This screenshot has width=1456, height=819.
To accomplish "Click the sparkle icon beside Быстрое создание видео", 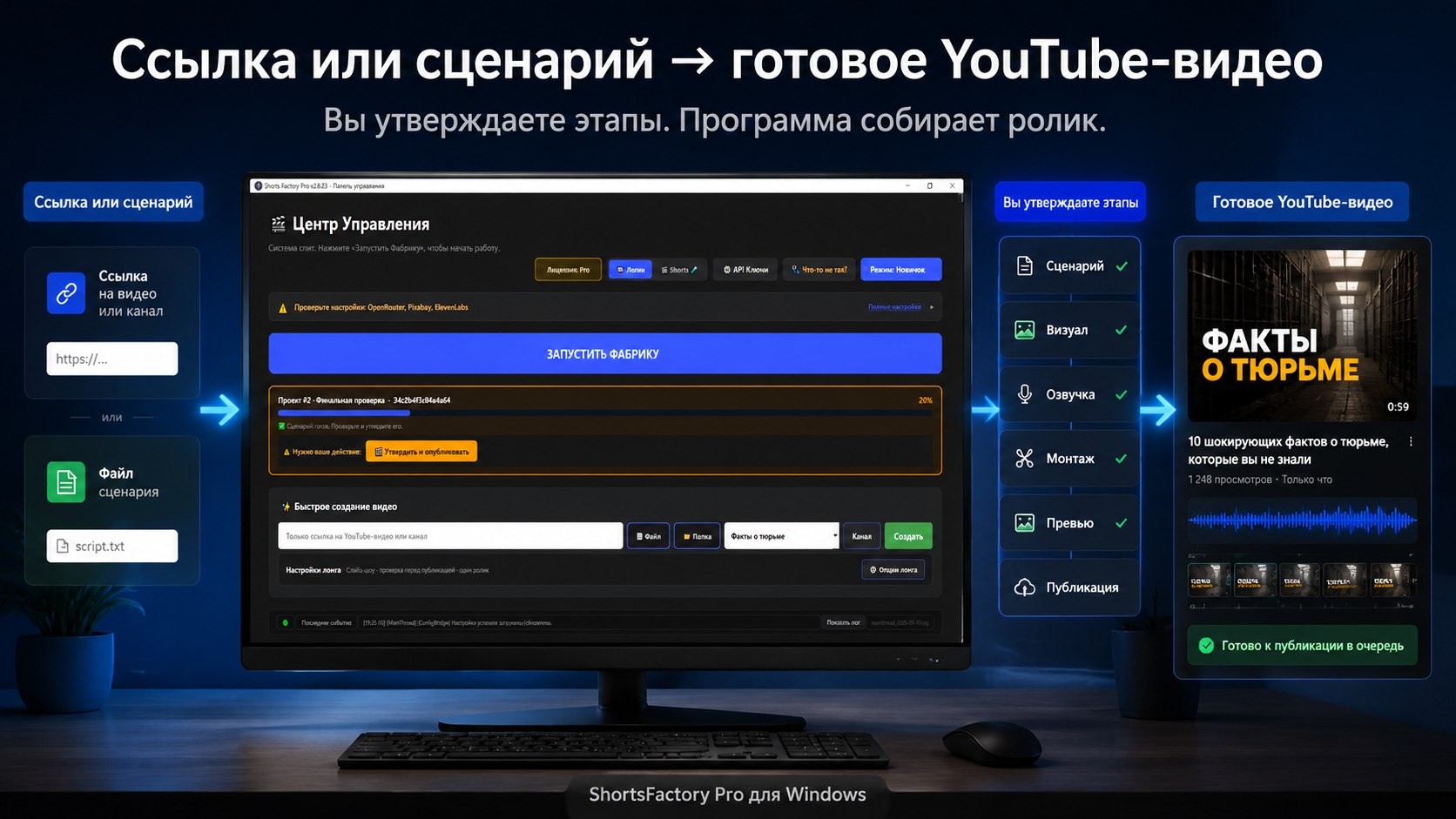I will 286,507.
